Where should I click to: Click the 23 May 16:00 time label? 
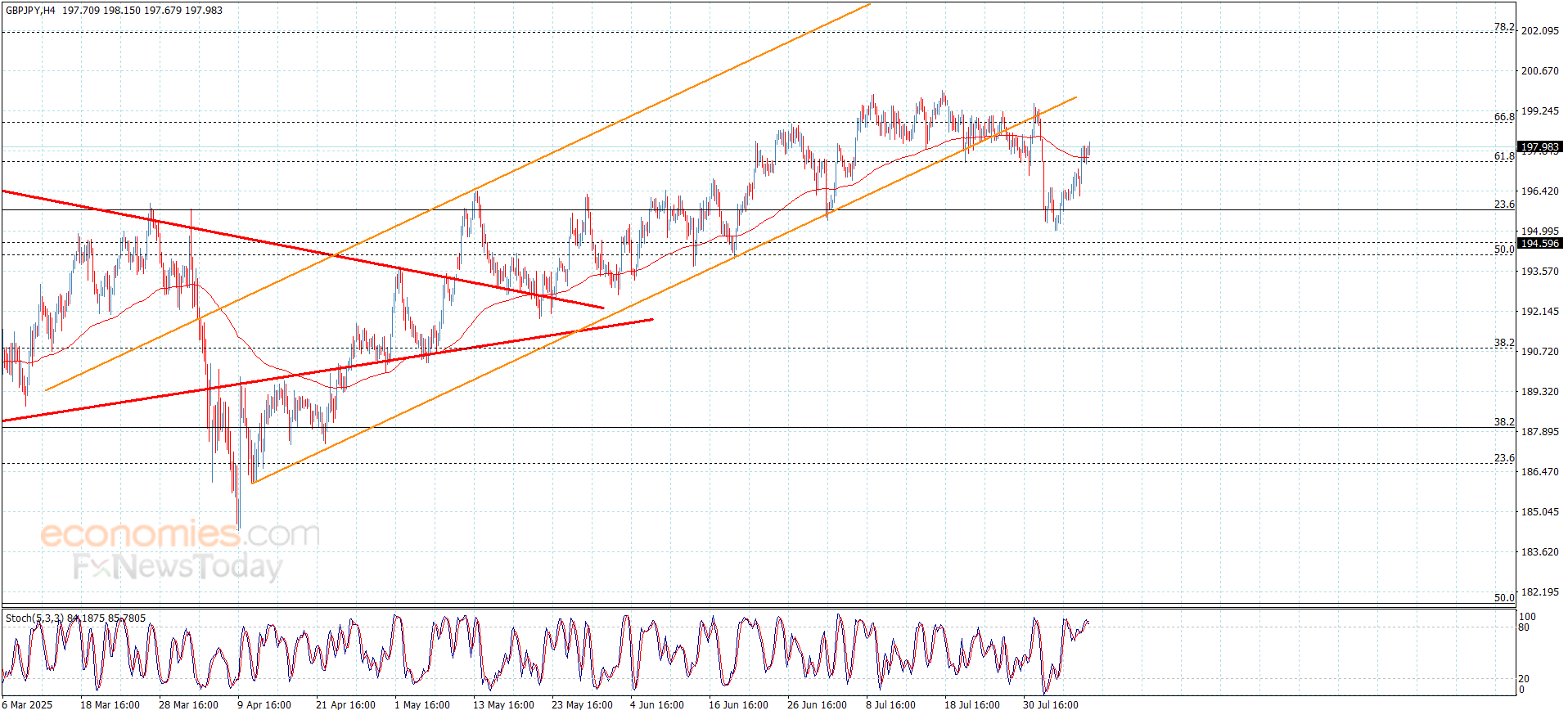point(582,705)
